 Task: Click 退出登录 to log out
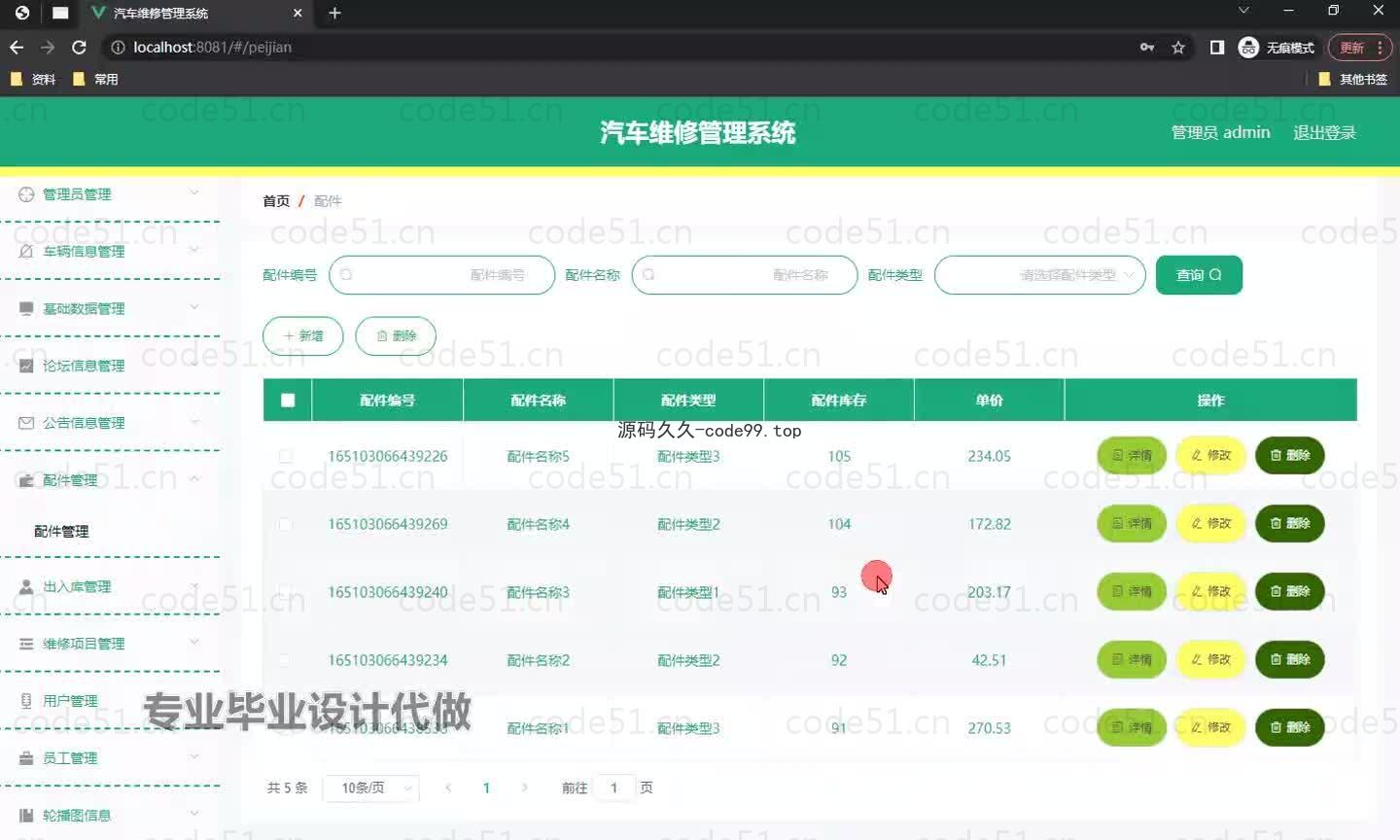pyautogui.click(x=1324, y=132)
